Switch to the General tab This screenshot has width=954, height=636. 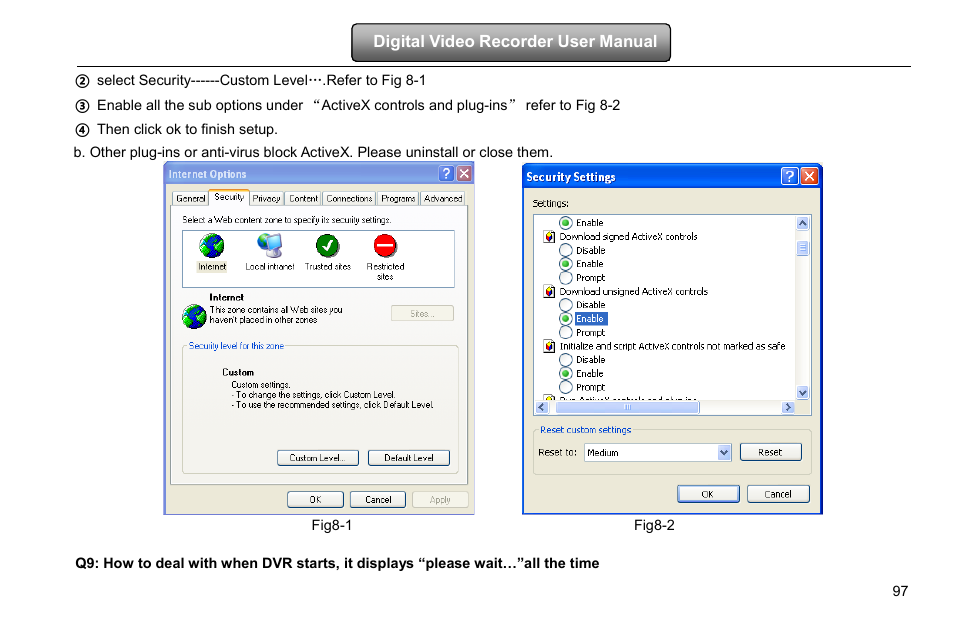(190, 198)
